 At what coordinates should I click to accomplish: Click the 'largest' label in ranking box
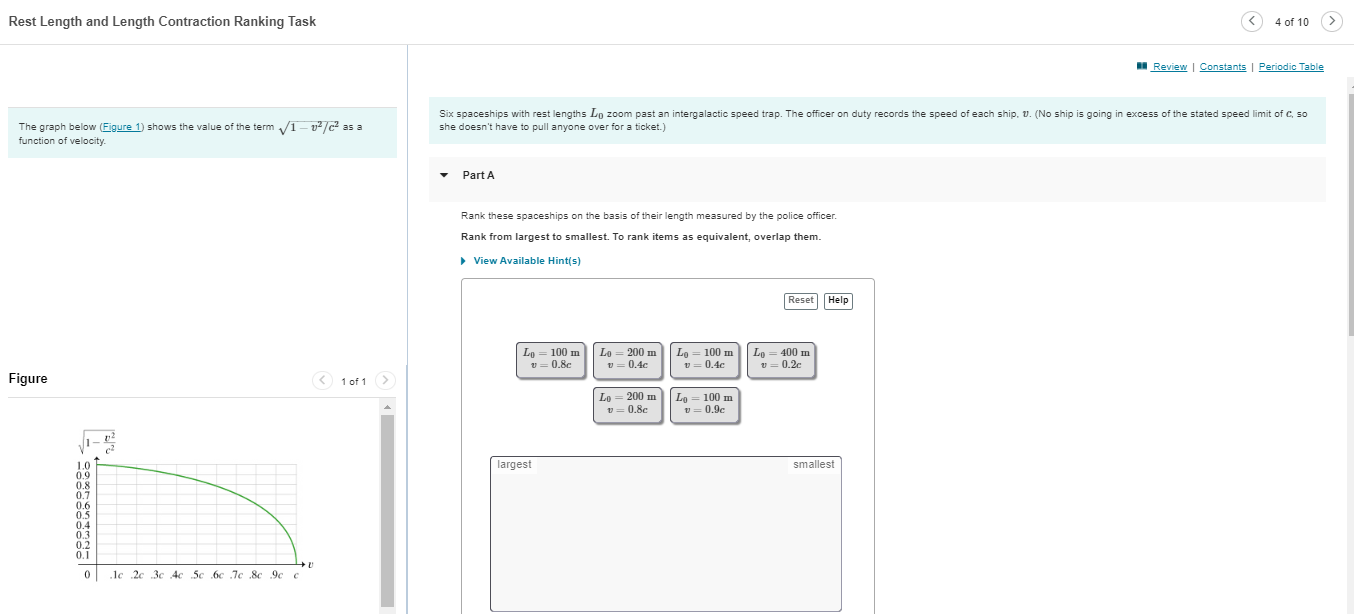(x=515, y=465)
